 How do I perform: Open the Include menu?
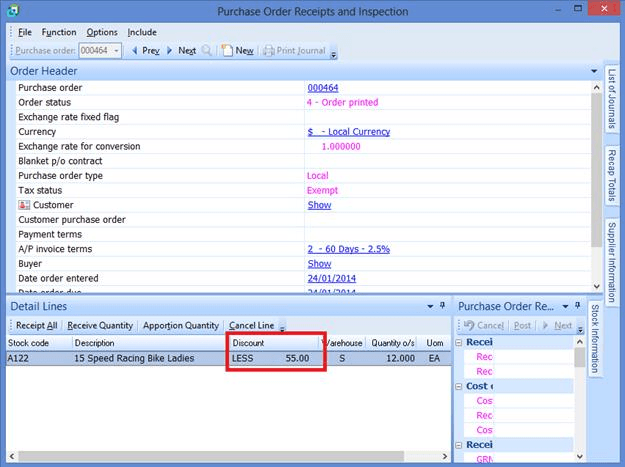[x=142, y=32]
